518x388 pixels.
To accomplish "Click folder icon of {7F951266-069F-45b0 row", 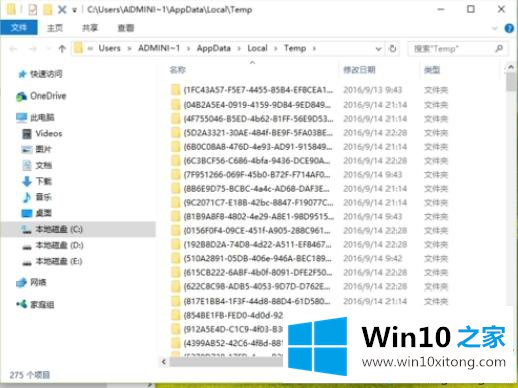I will [175, 175].
